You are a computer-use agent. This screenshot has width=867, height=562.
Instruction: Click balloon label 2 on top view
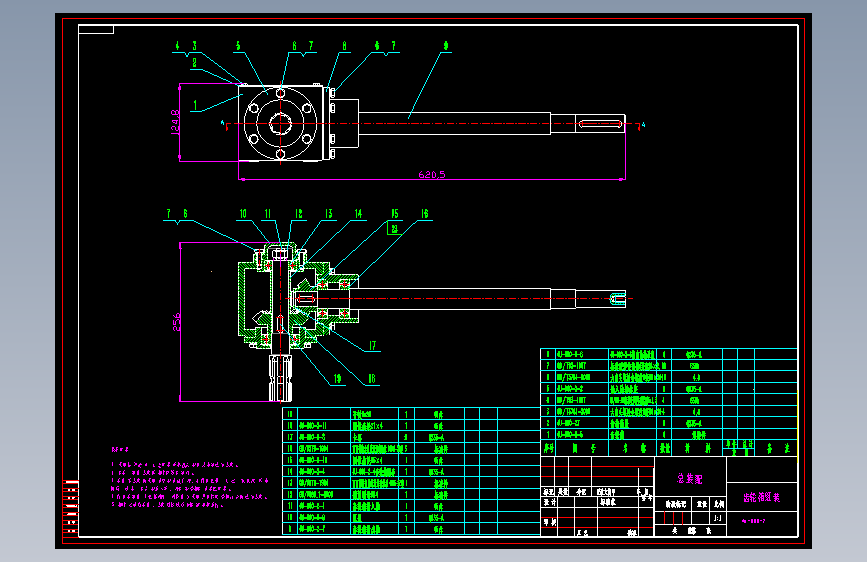[194, 63]
